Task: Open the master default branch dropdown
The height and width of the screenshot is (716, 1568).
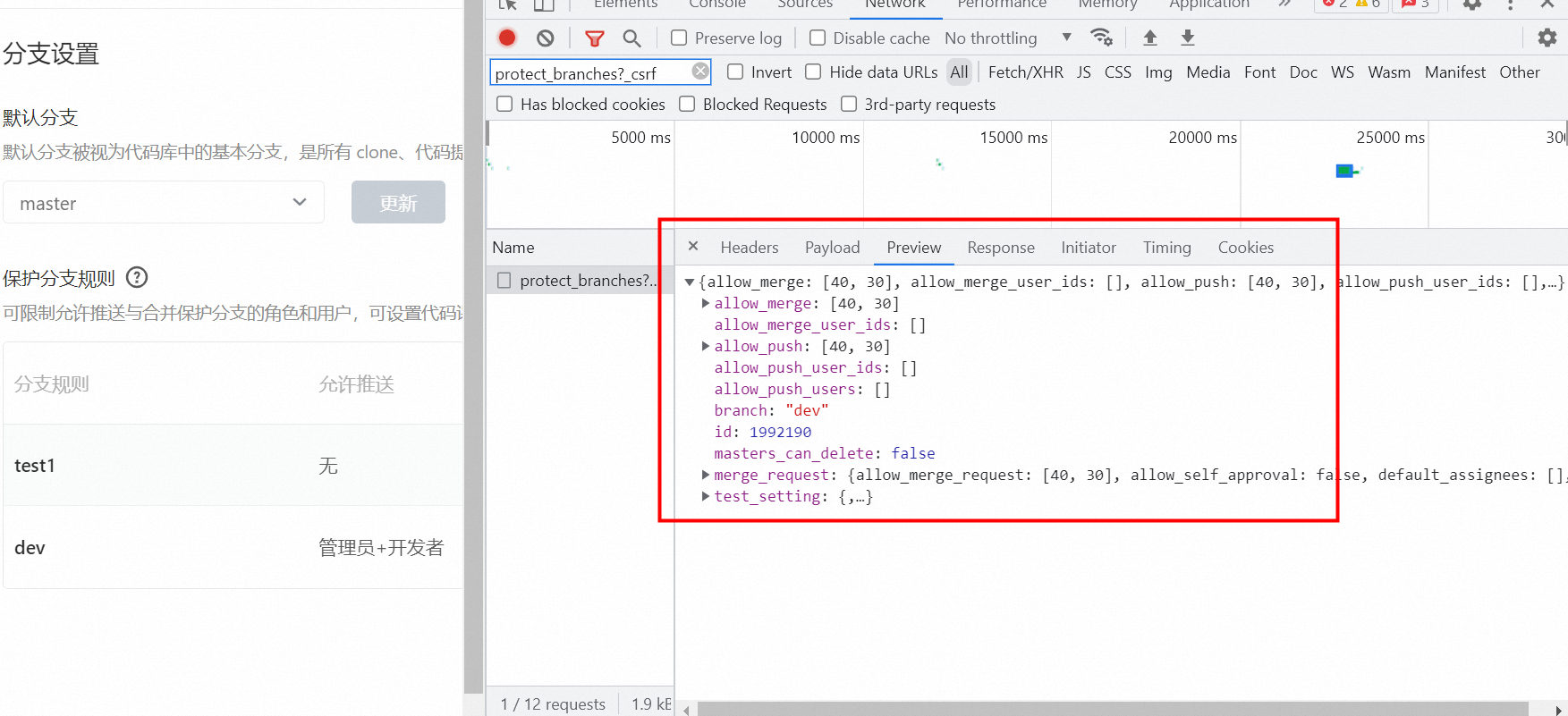Action: [164, 203]
